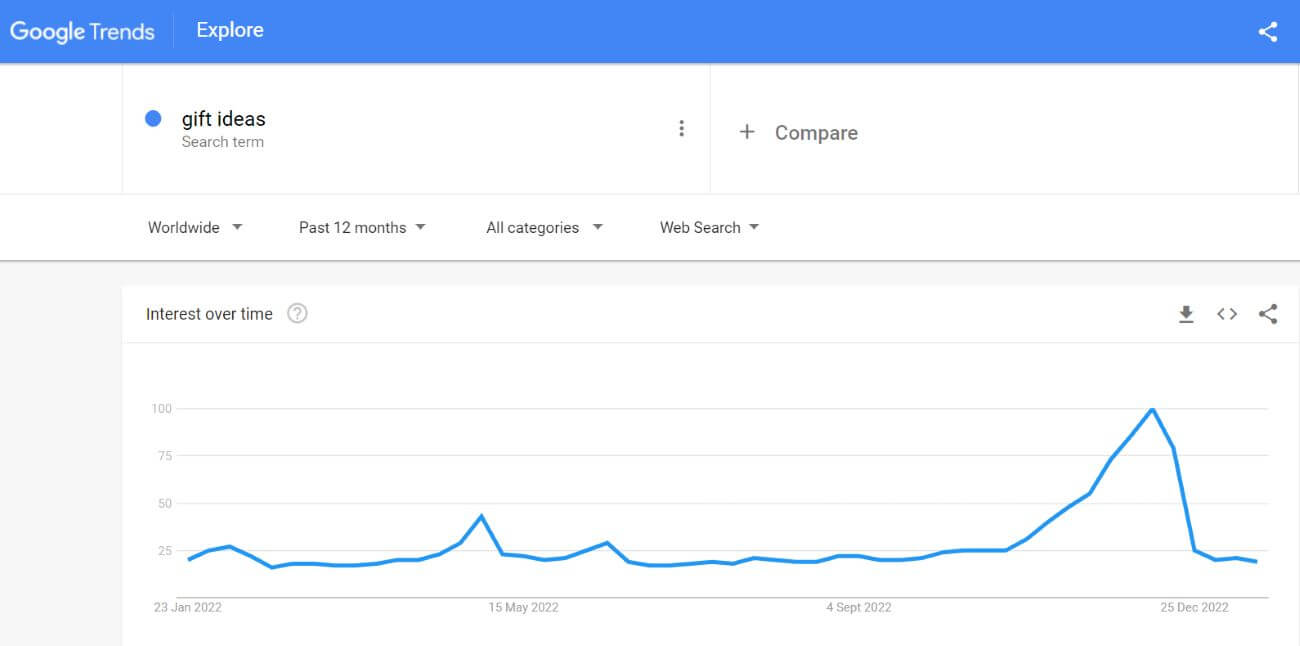Click the 25 Dec 2022 axis label
The height and width of the screenshot is (646, 1300).
1194,607
